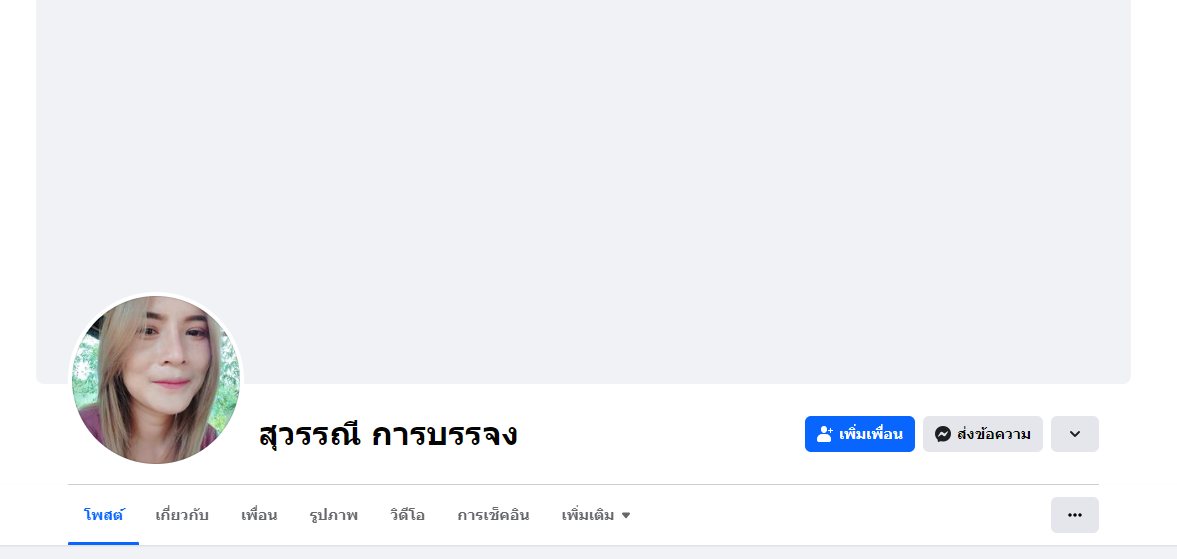Switch to the โพสต์ tab
This screenshot has height=559, width=1177.
(103, 515)
